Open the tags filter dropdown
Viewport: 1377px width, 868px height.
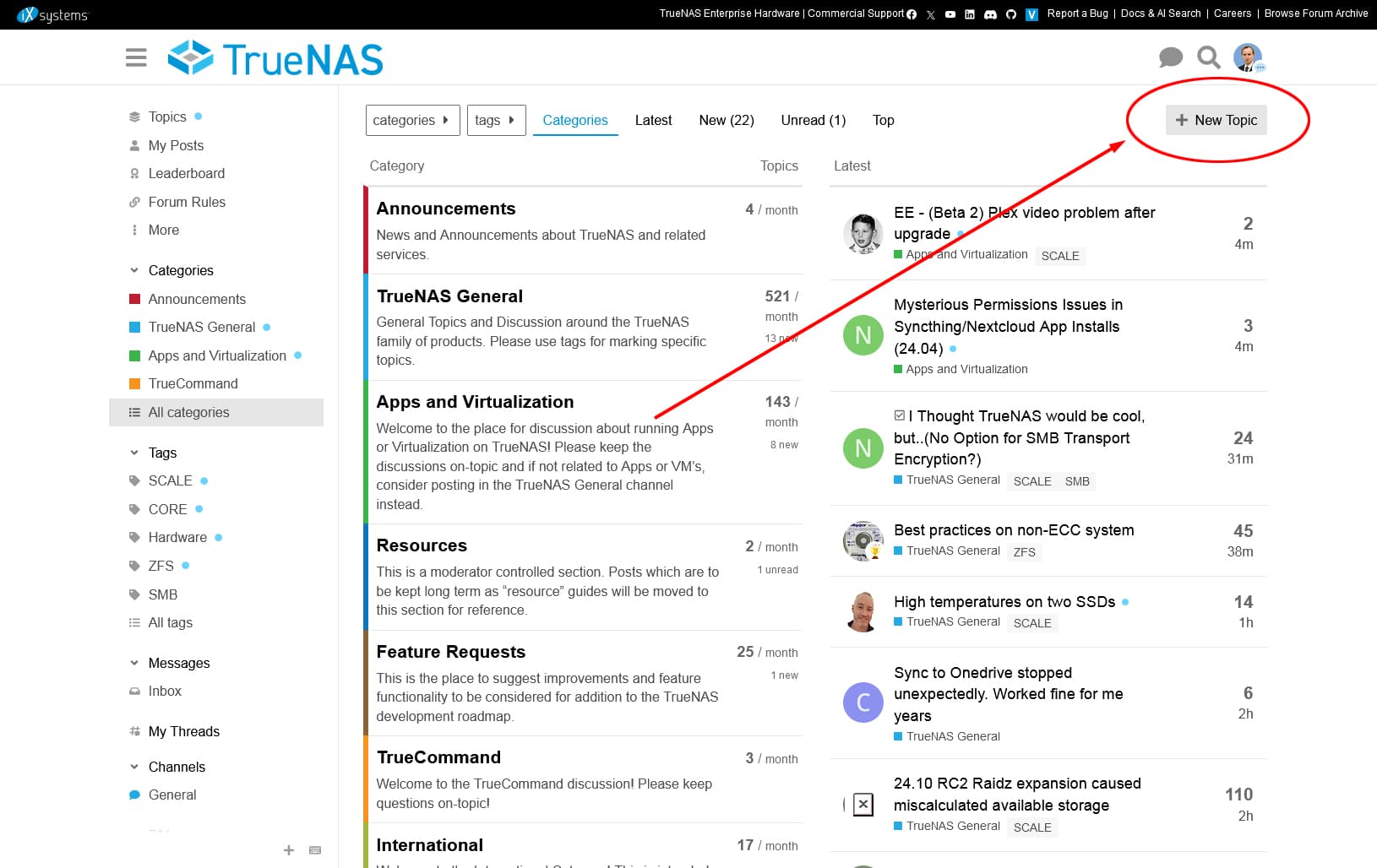pyautogui.click(x=497, y=120)
